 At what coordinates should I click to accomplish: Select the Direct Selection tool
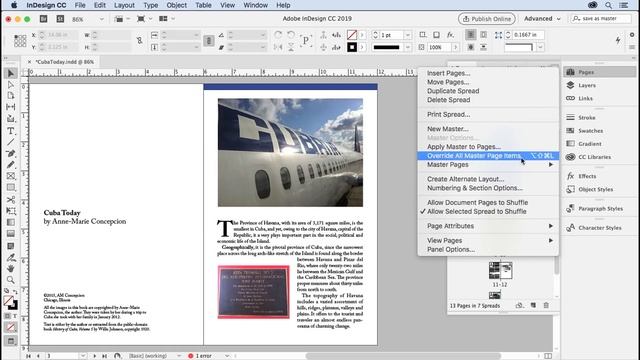tap(11, 85)
